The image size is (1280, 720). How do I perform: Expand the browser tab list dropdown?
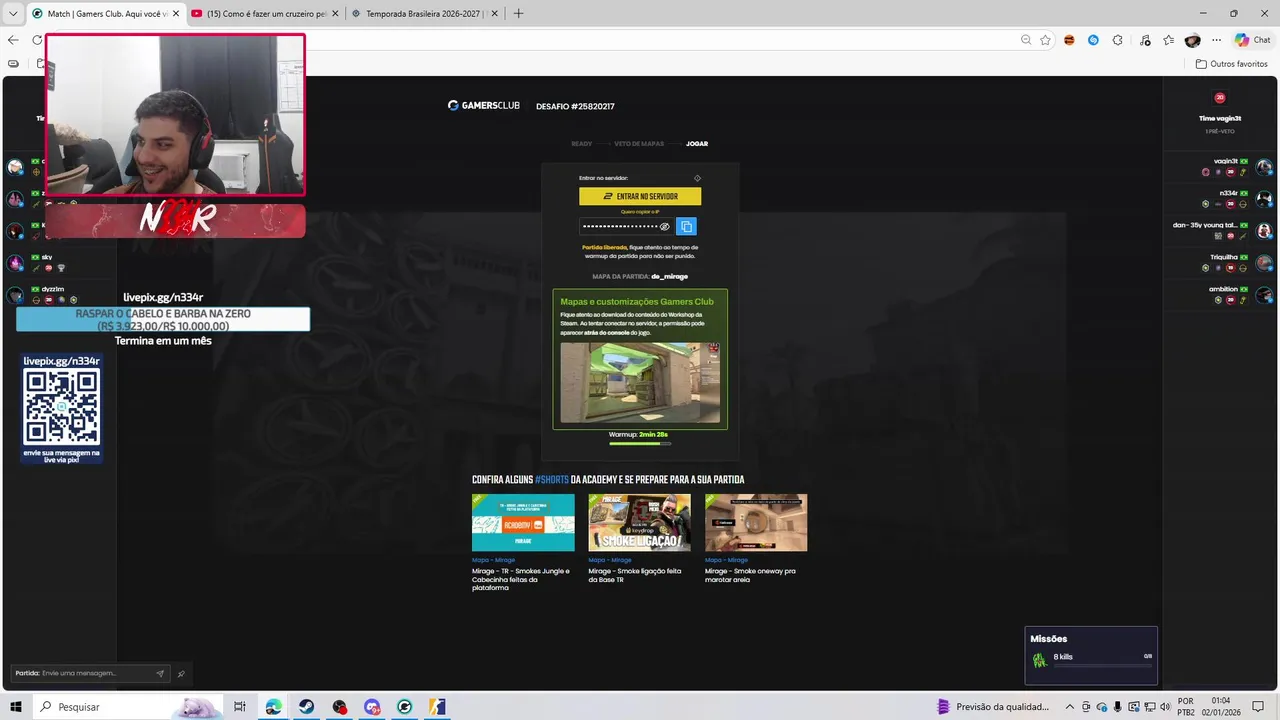tap(13, 13)
